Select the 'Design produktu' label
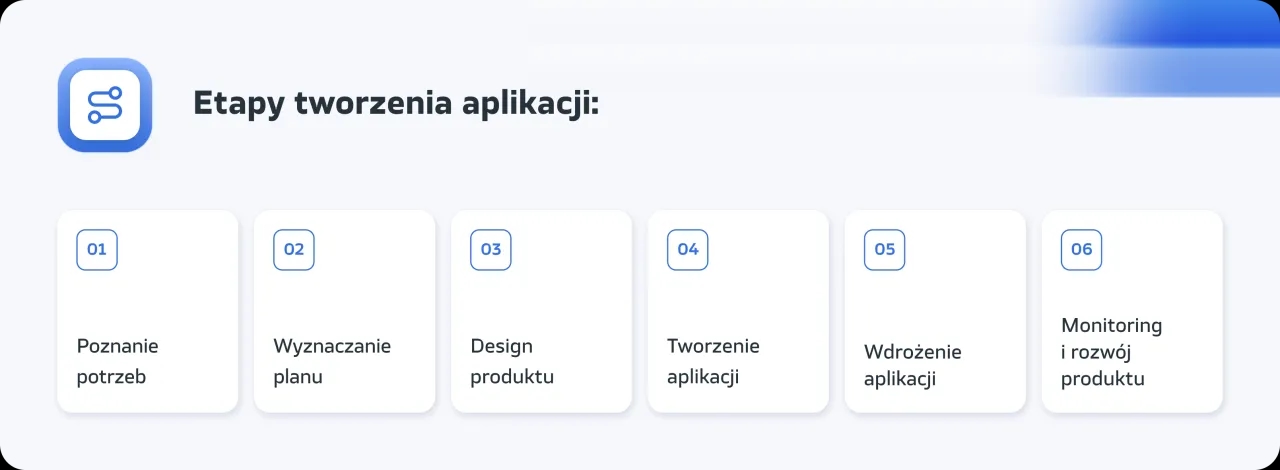This screenshot has height=470, width=1280. pos(512,361)
